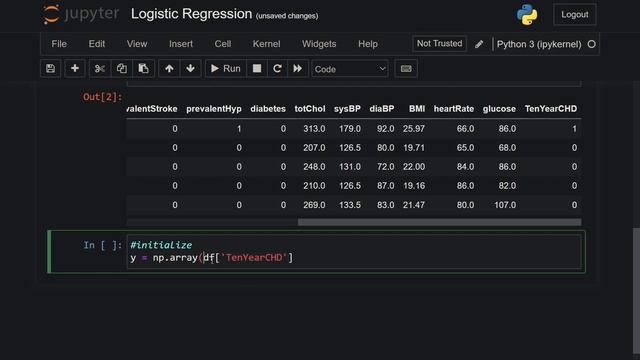Restart the kernel icon

(x=277, y=69)
